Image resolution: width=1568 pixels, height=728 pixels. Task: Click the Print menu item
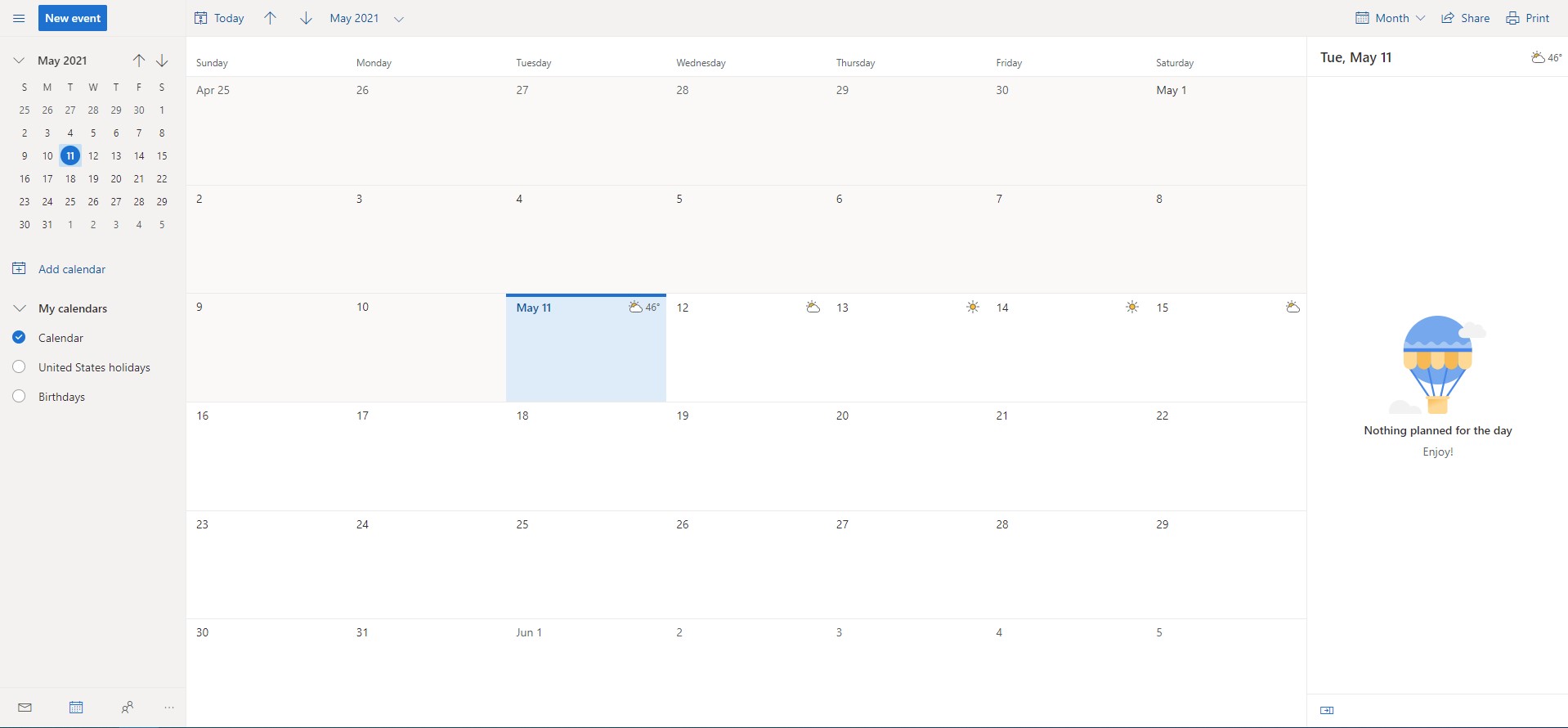pyautogui.click(x=1527, y=18)
